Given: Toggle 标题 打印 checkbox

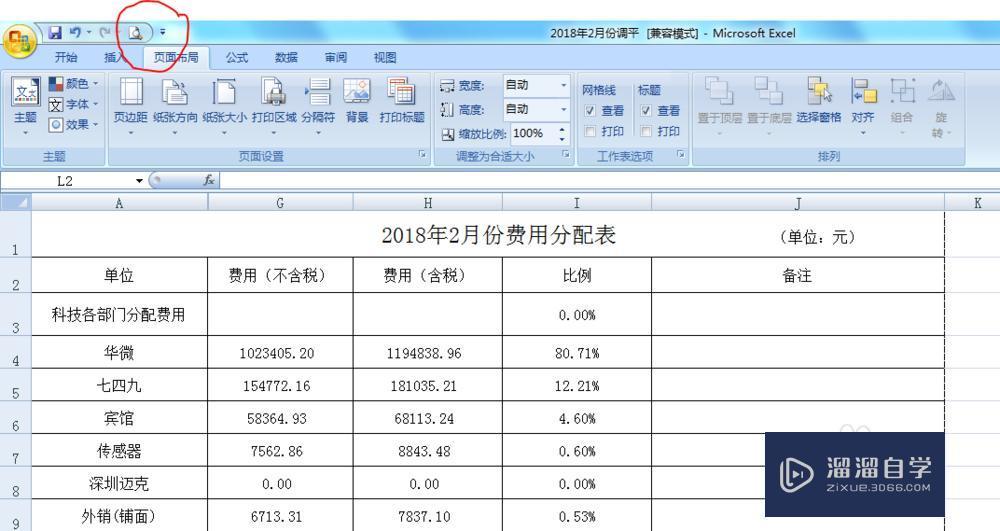Looking at the screenshot, I should (x=646, y=131).
